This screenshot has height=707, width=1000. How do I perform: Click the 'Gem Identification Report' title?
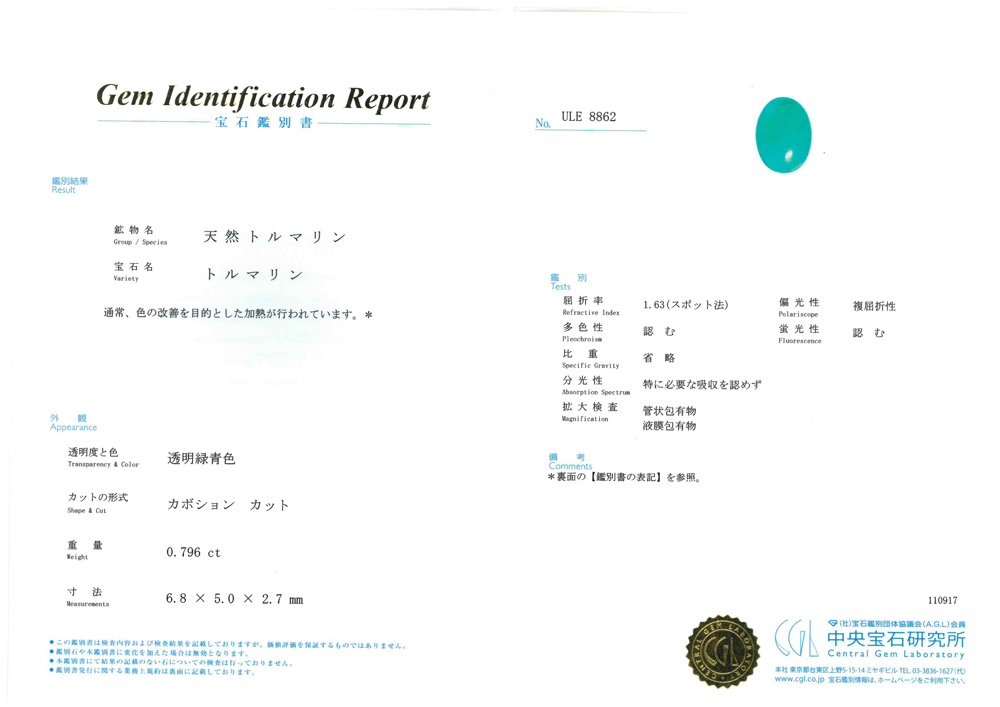(263, 98)
